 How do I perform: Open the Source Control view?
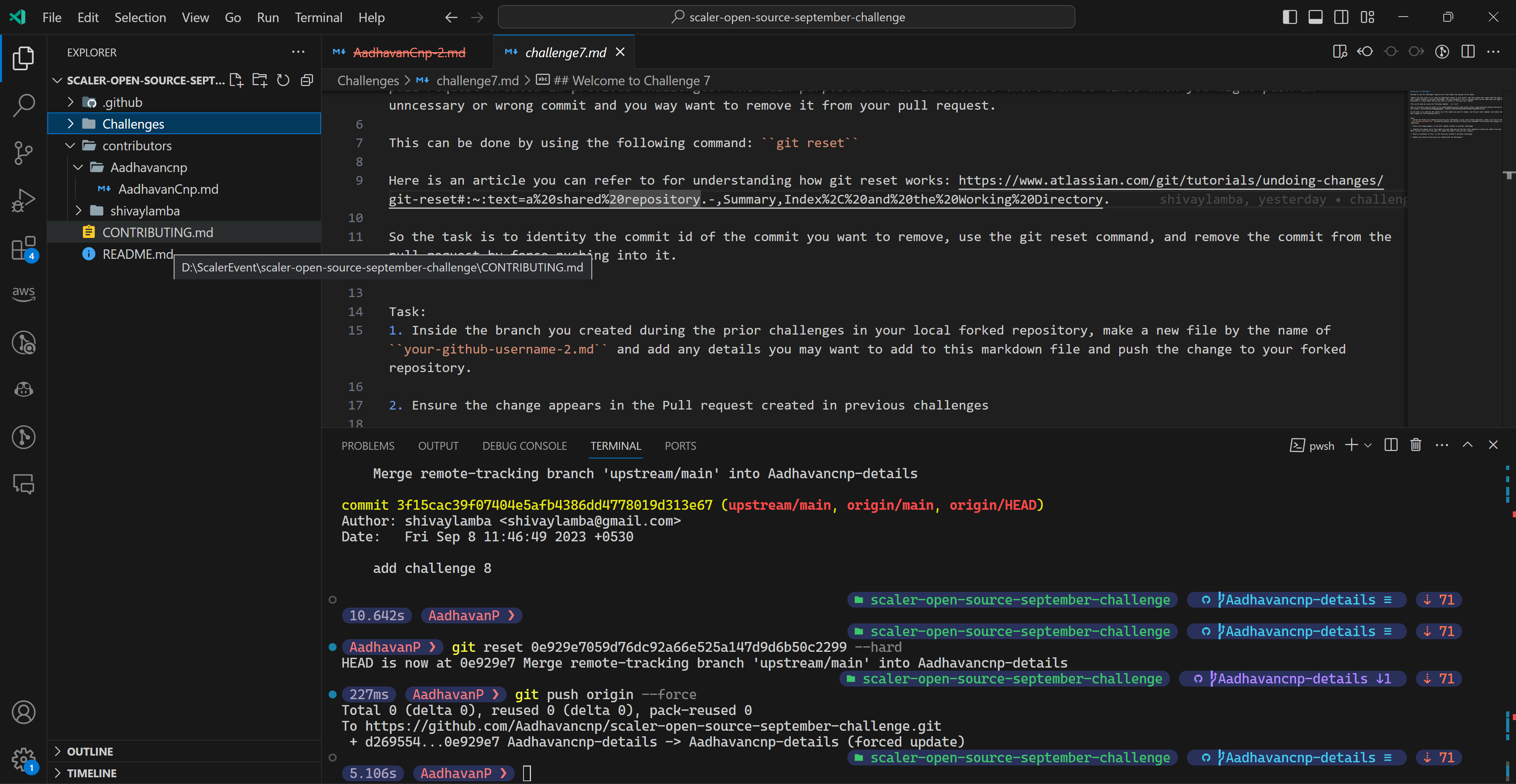coord(24,152)
